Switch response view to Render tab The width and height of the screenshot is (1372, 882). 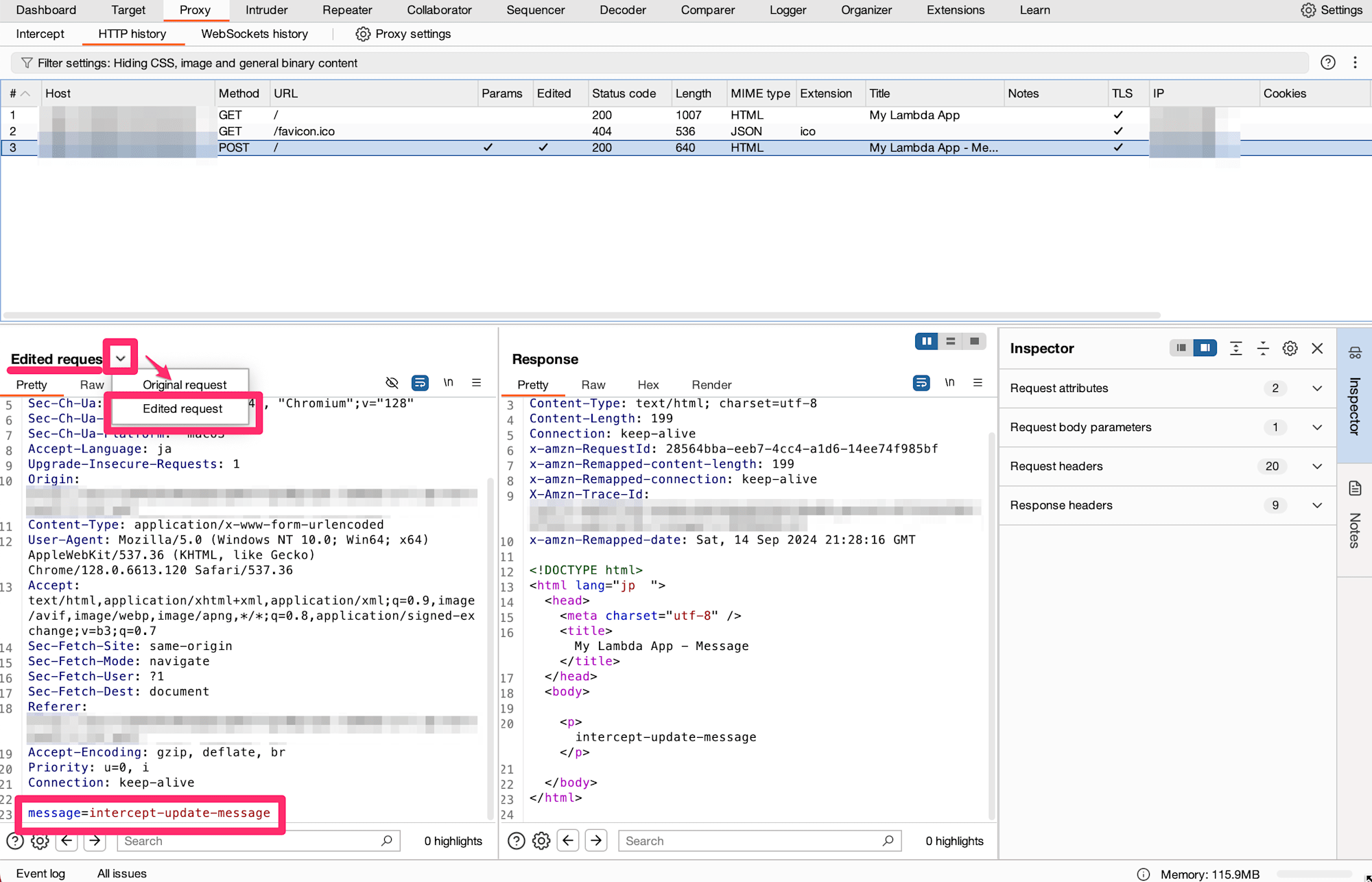point(711,384)
